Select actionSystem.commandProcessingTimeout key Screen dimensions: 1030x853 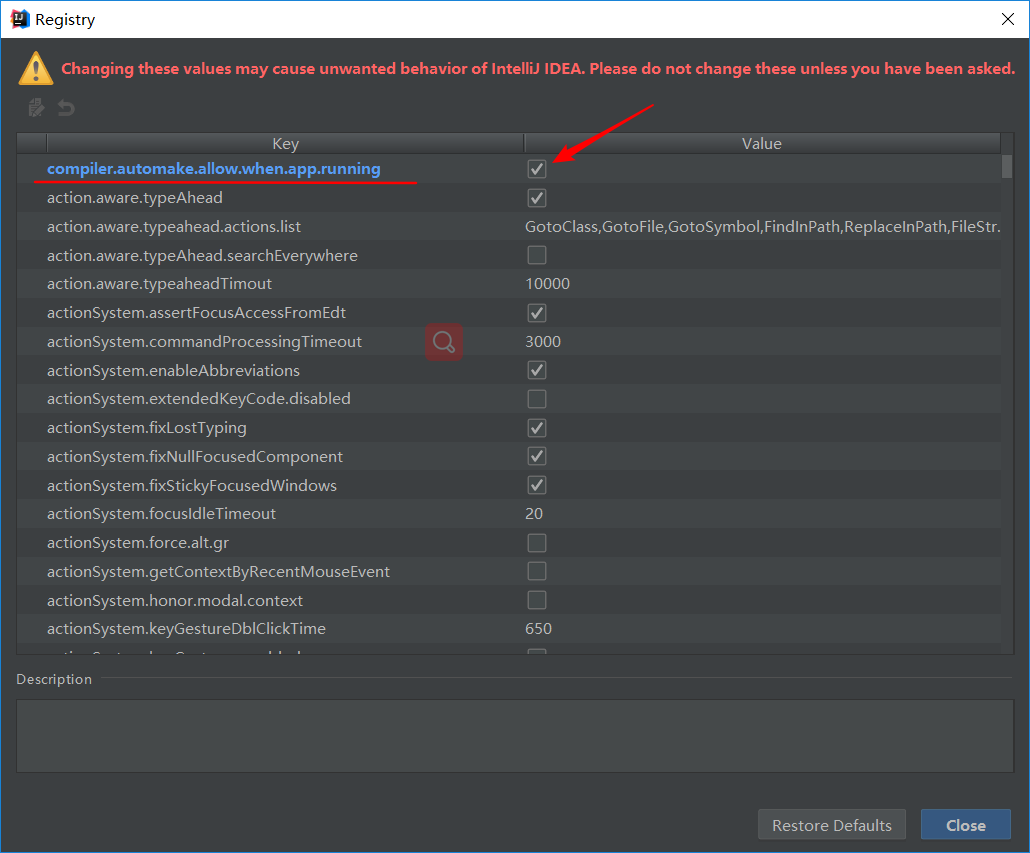point(204,341)
